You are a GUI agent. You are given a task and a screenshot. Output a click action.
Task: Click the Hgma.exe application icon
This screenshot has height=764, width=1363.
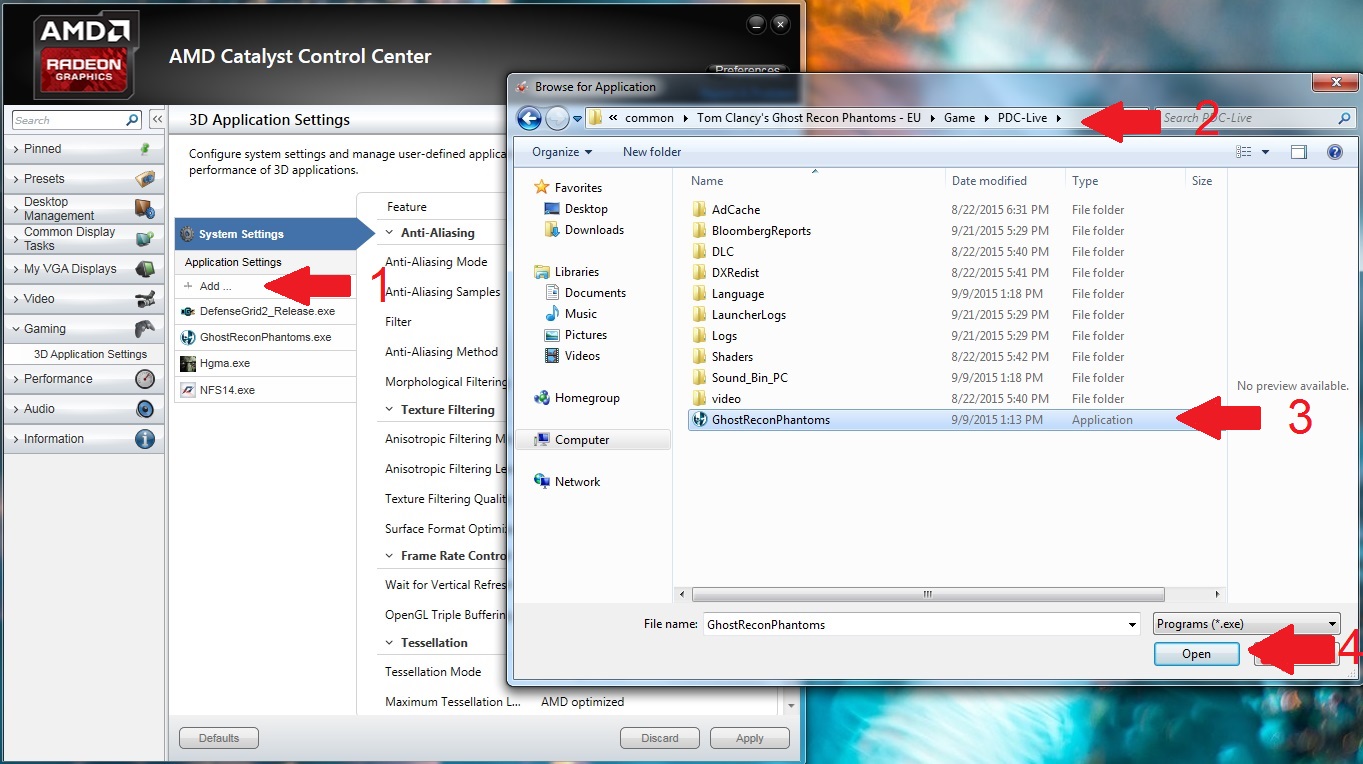[x=188, y=363]
